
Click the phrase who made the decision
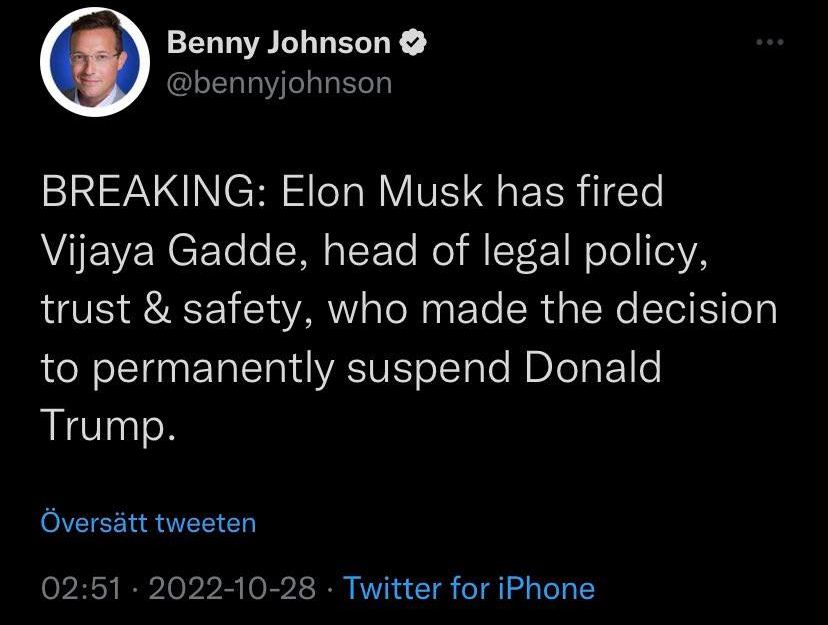(553, 309)
